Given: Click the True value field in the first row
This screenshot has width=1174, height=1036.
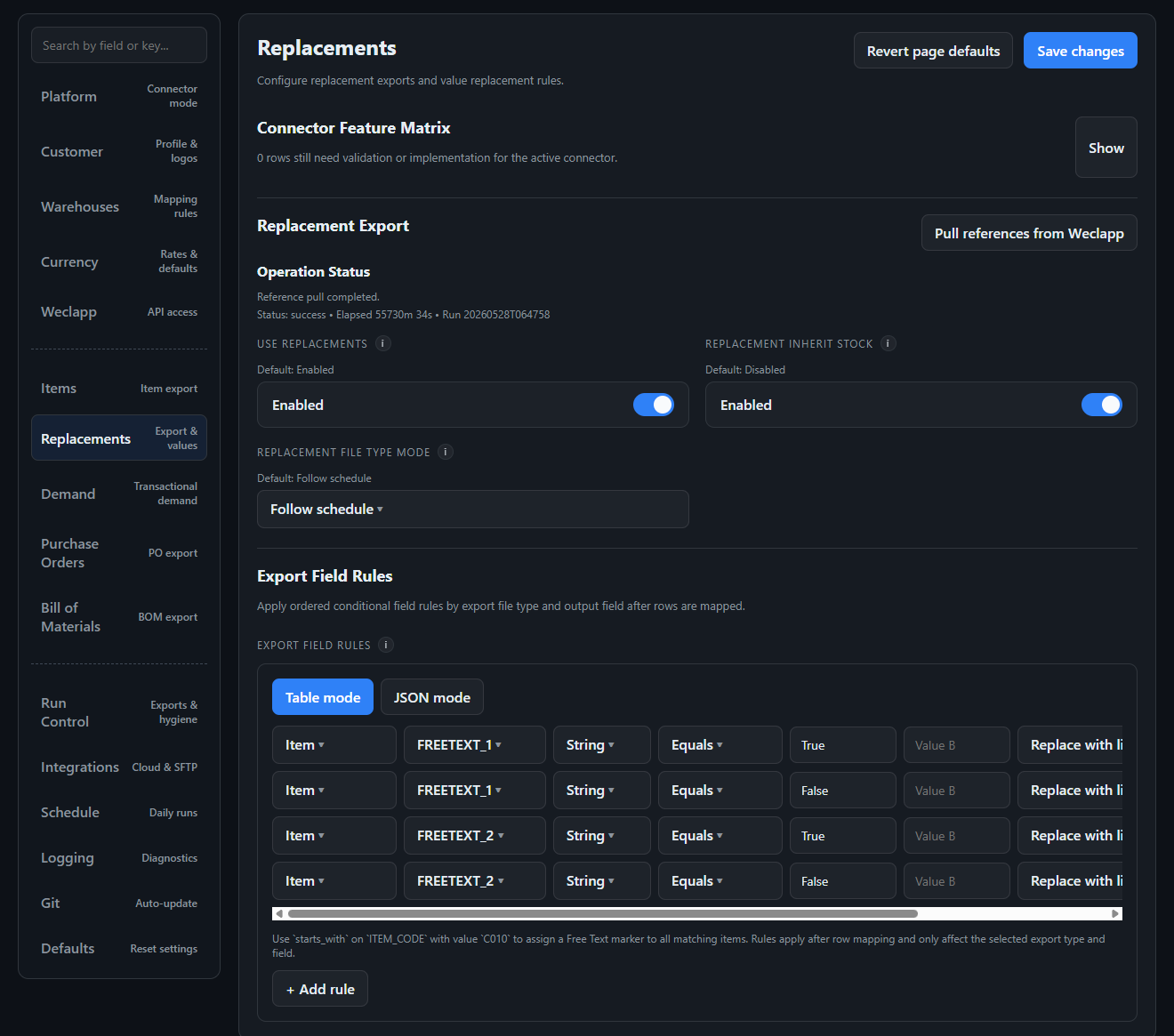Looking at the screenshot, I should point(843,745).
